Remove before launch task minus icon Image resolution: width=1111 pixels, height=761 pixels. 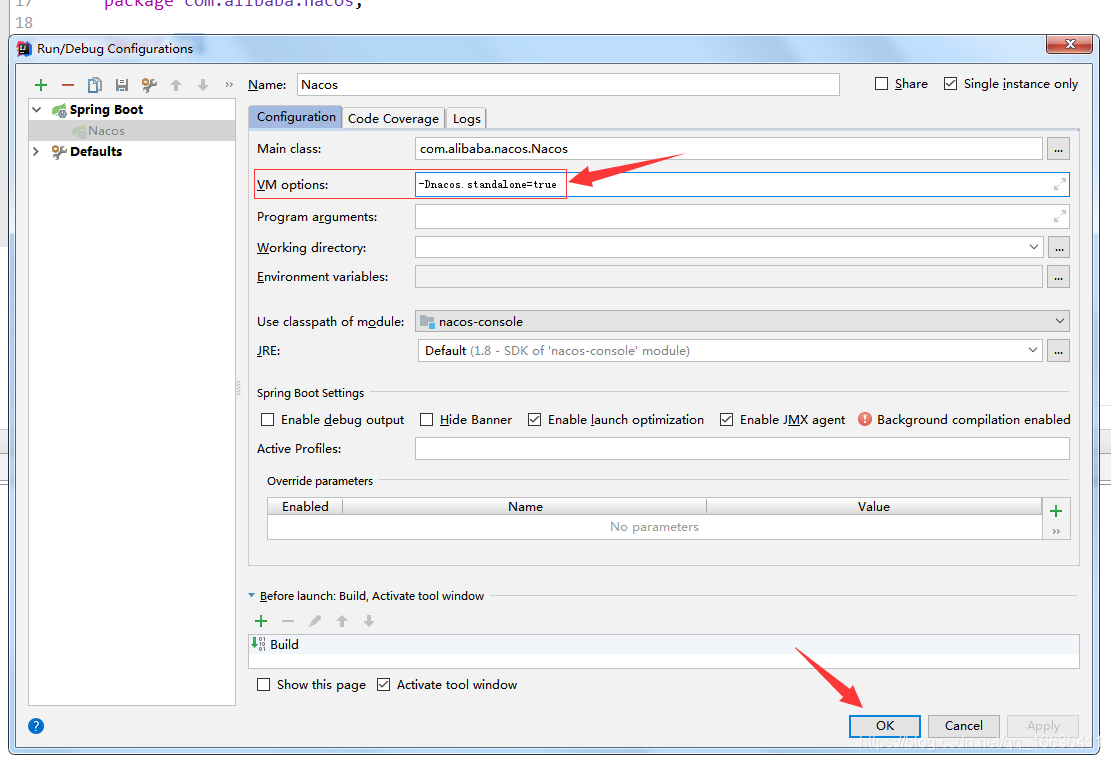coord(288,621)
